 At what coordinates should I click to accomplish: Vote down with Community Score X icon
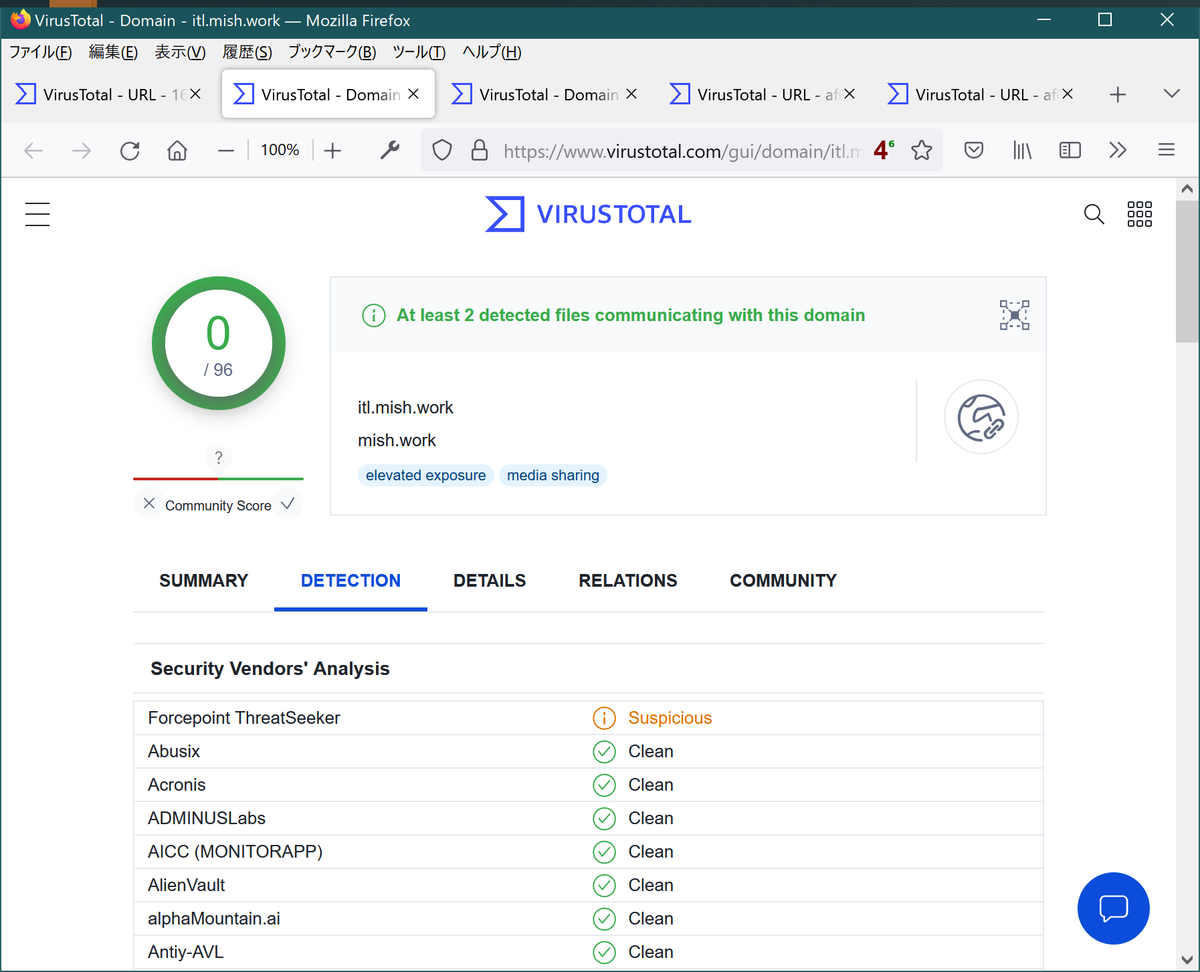(149, 504)
